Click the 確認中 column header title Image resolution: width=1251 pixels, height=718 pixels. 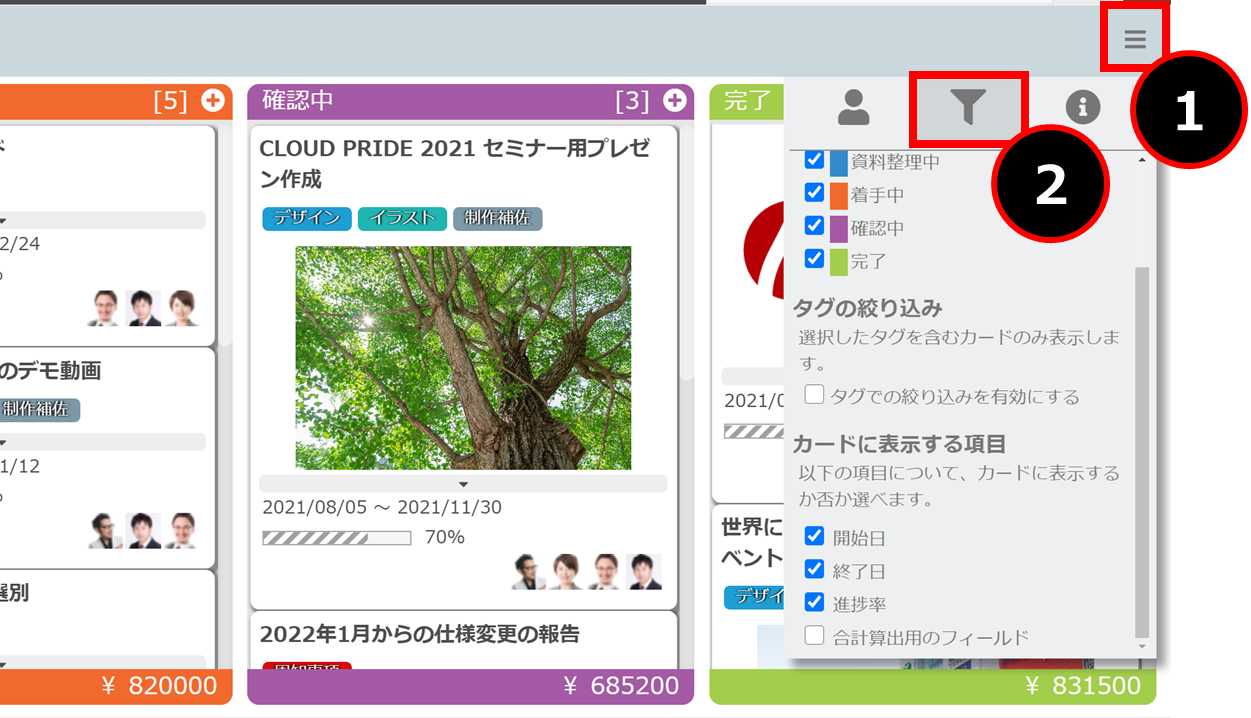tap(298, 100)
